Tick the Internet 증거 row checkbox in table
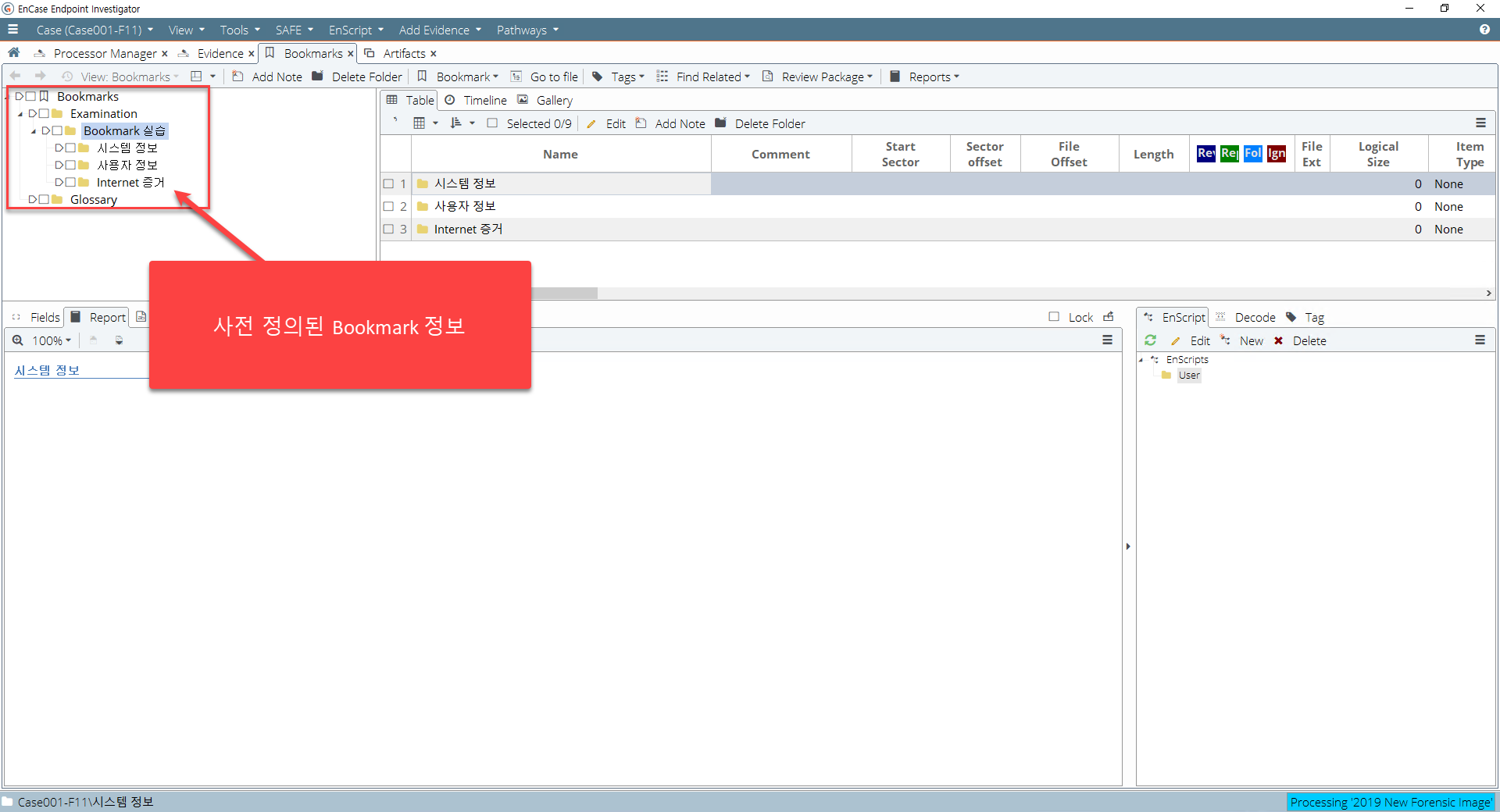1500x812 pixels. (388, 230)
